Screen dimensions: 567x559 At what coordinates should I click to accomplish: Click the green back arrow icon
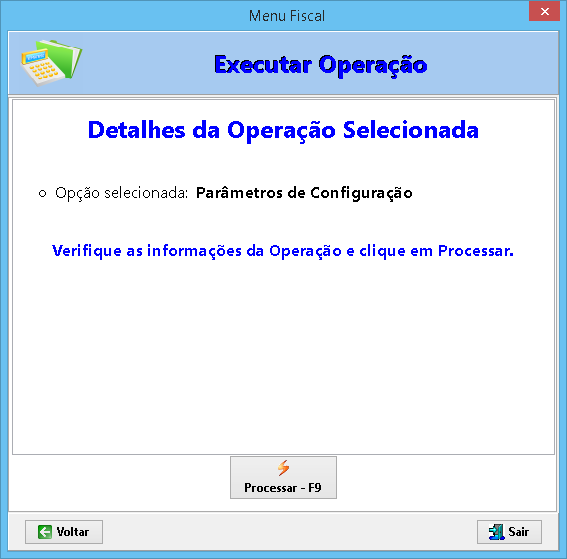(x=45, y=532)
